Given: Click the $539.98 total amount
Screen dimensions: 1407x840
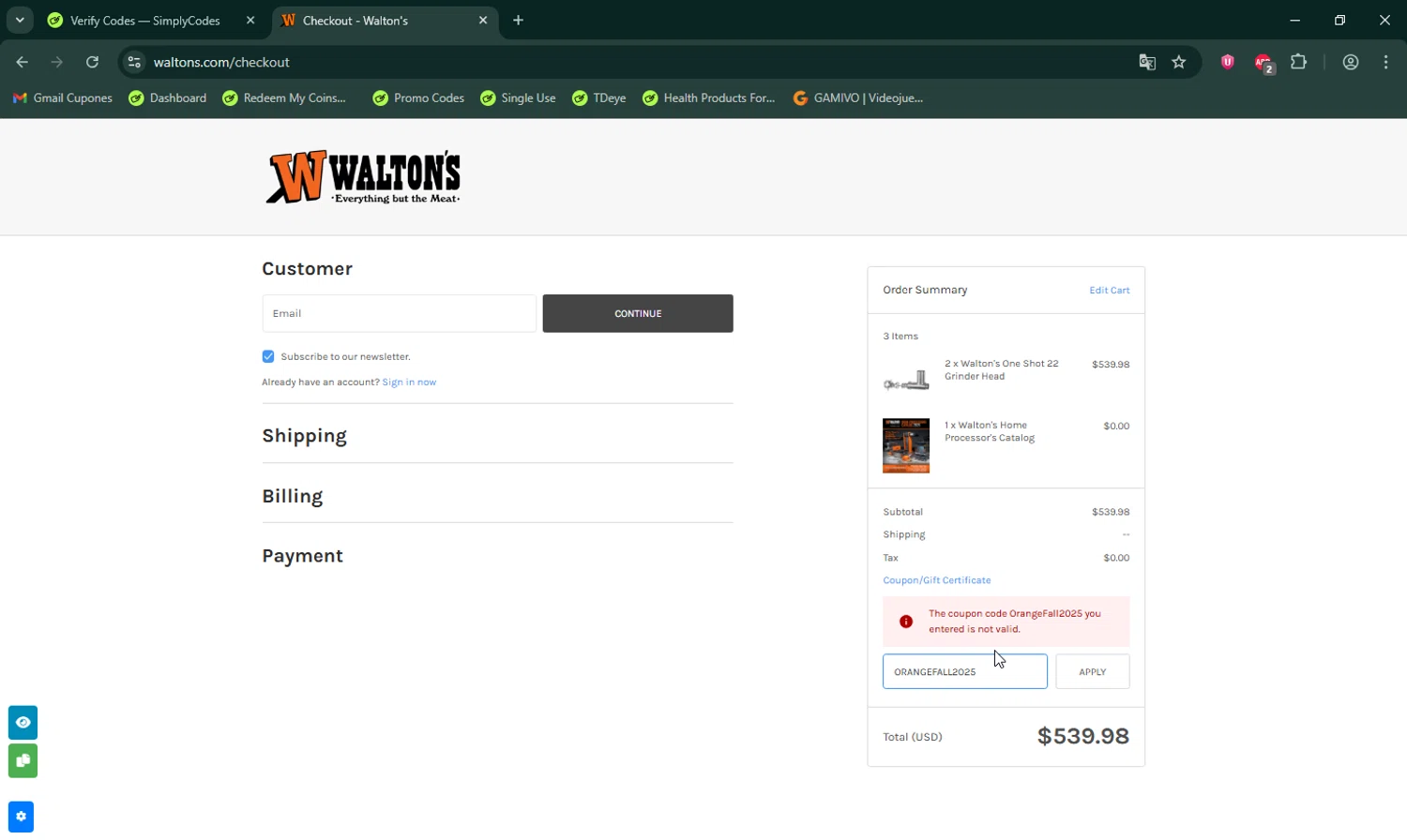Looking at the screenshot, I should coord(1082,736).
